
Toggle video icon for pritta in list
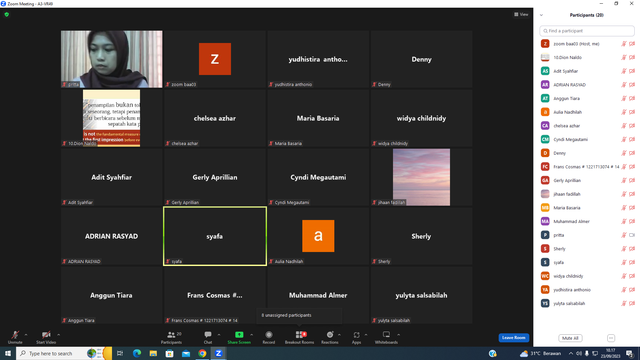632,235
